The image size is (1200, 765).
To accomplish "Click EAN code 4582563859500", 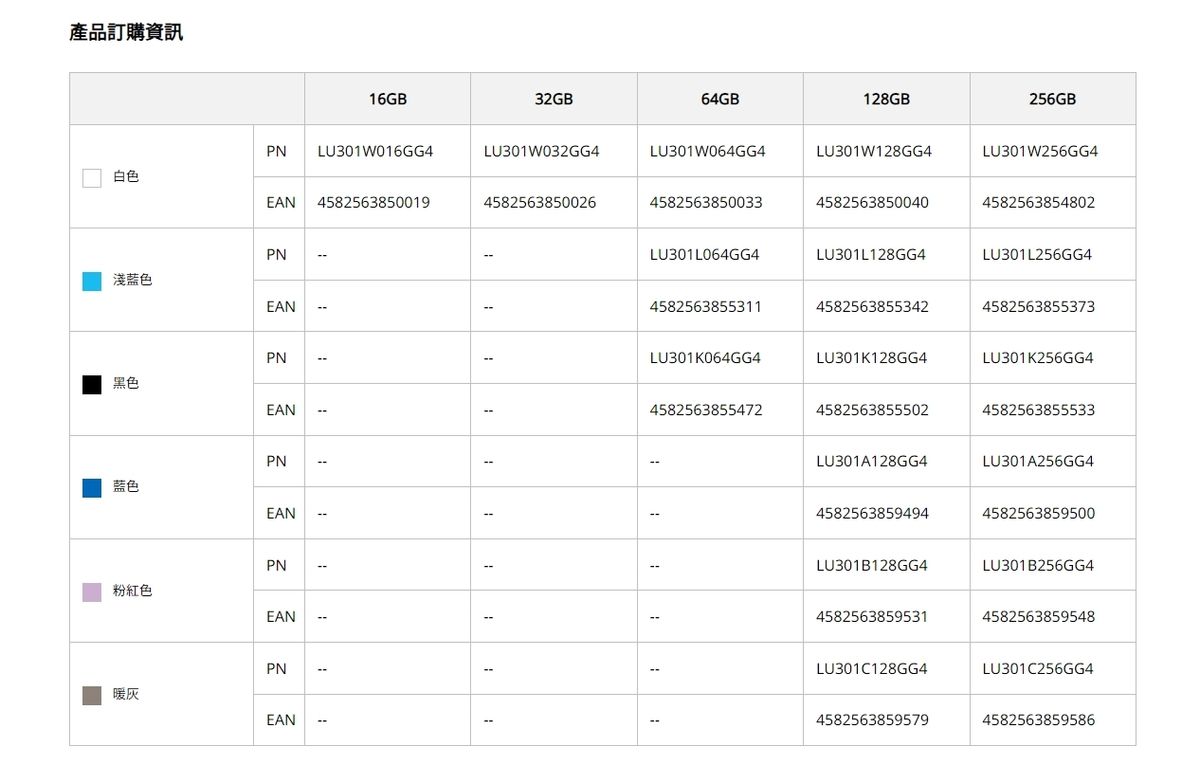I will pyautogui.click(x=1039, y=514).
